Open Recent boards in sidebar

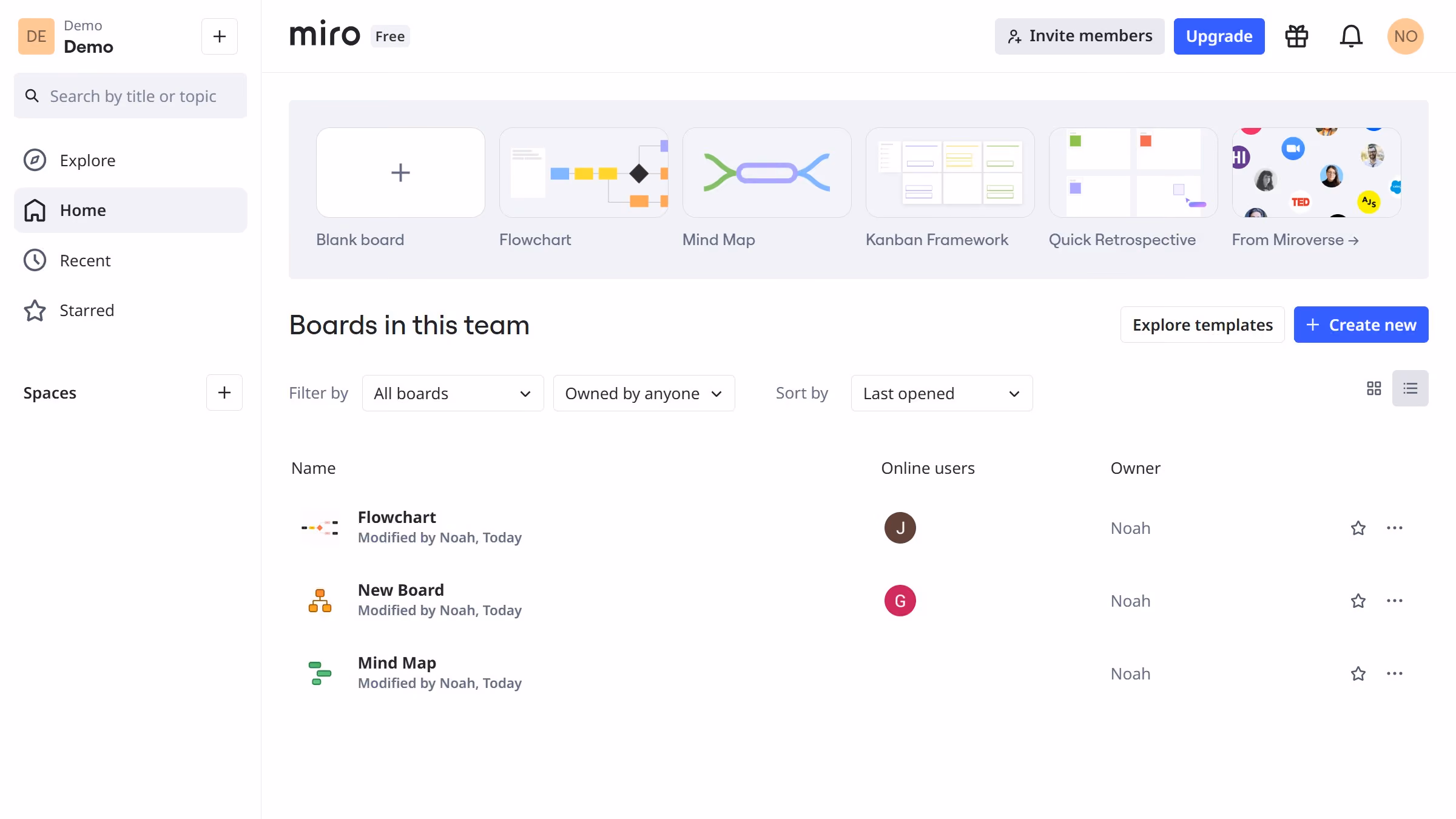(x=130, y=260)
